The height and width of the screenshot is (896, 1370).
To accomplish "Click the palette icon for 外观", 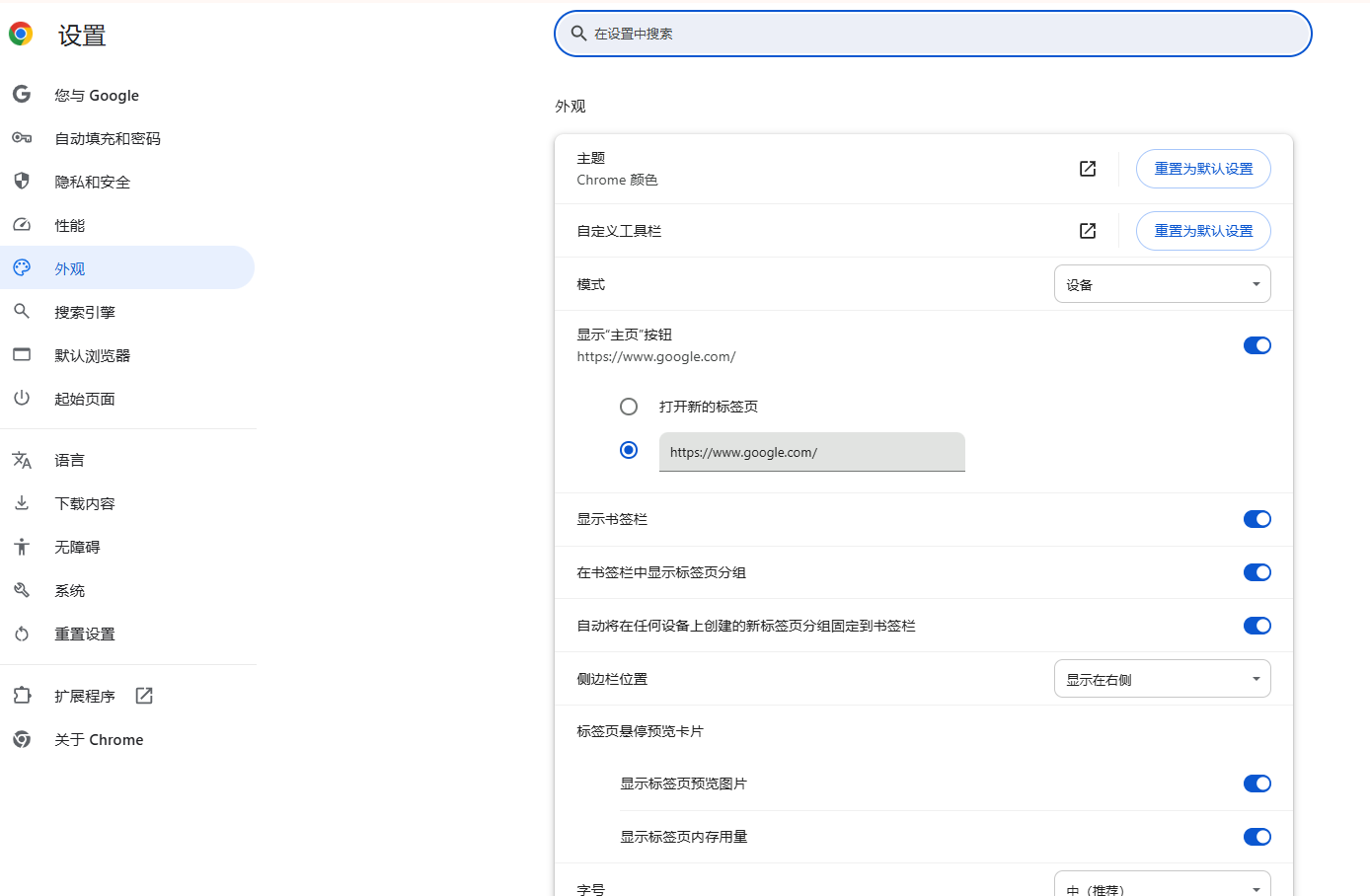I will pyautogui.click(x=22, y=268).
